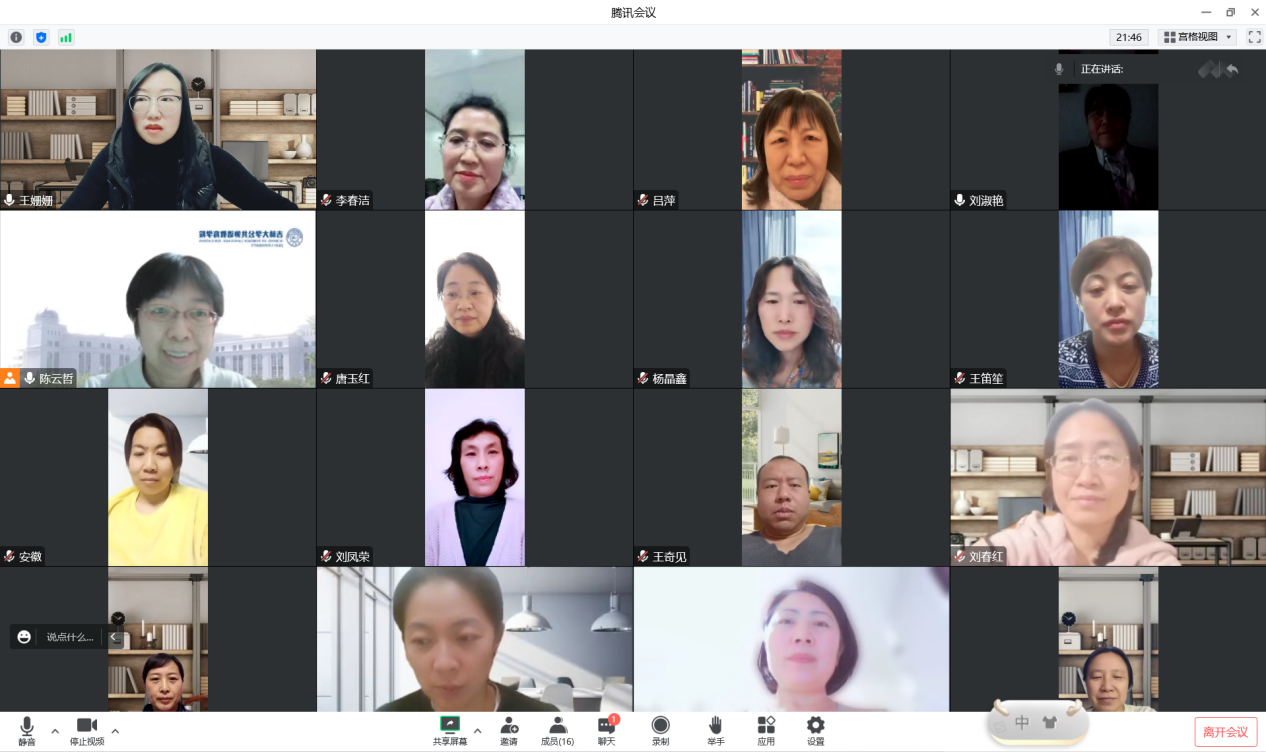The width and height of the screenshot is (1266, 752).
Task: Open video options arrow beside 停止视频
Action: [115, 731]
